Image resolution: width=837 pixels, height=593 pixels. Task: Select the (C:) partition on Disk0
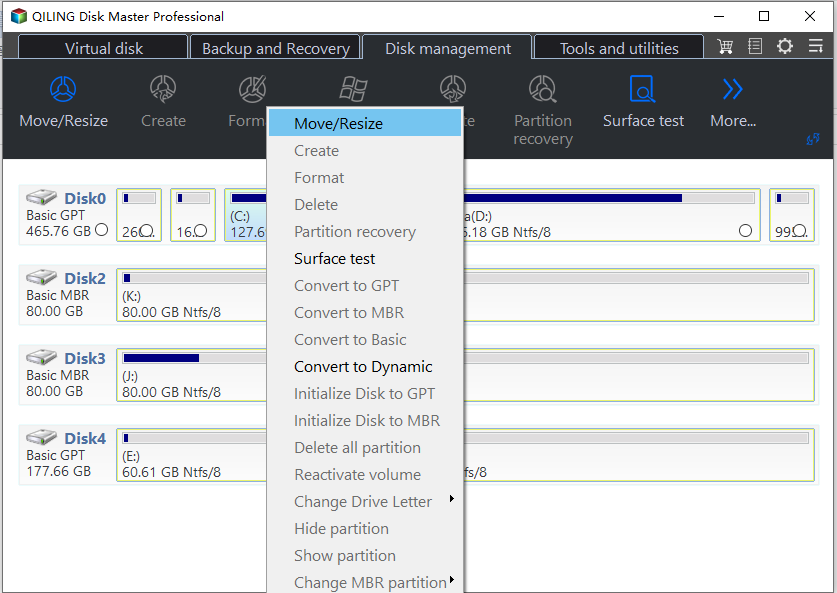tap(246, 215)
